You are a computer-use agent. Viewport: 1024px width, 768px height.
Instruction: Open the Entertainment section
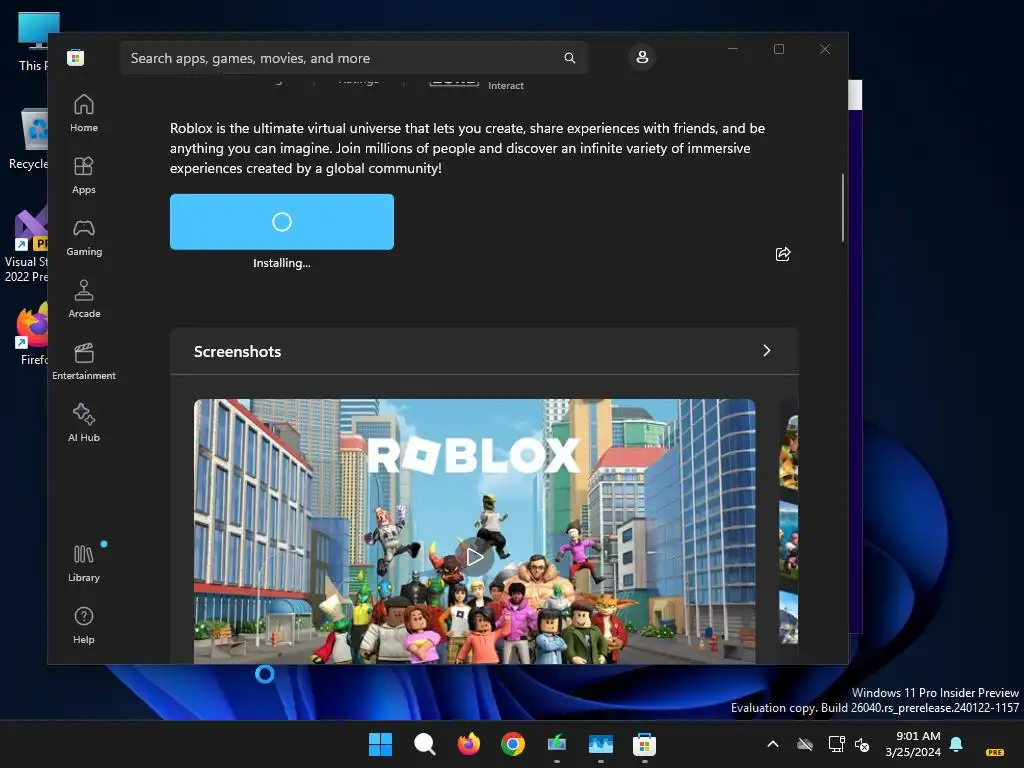[x=84, y=361]
